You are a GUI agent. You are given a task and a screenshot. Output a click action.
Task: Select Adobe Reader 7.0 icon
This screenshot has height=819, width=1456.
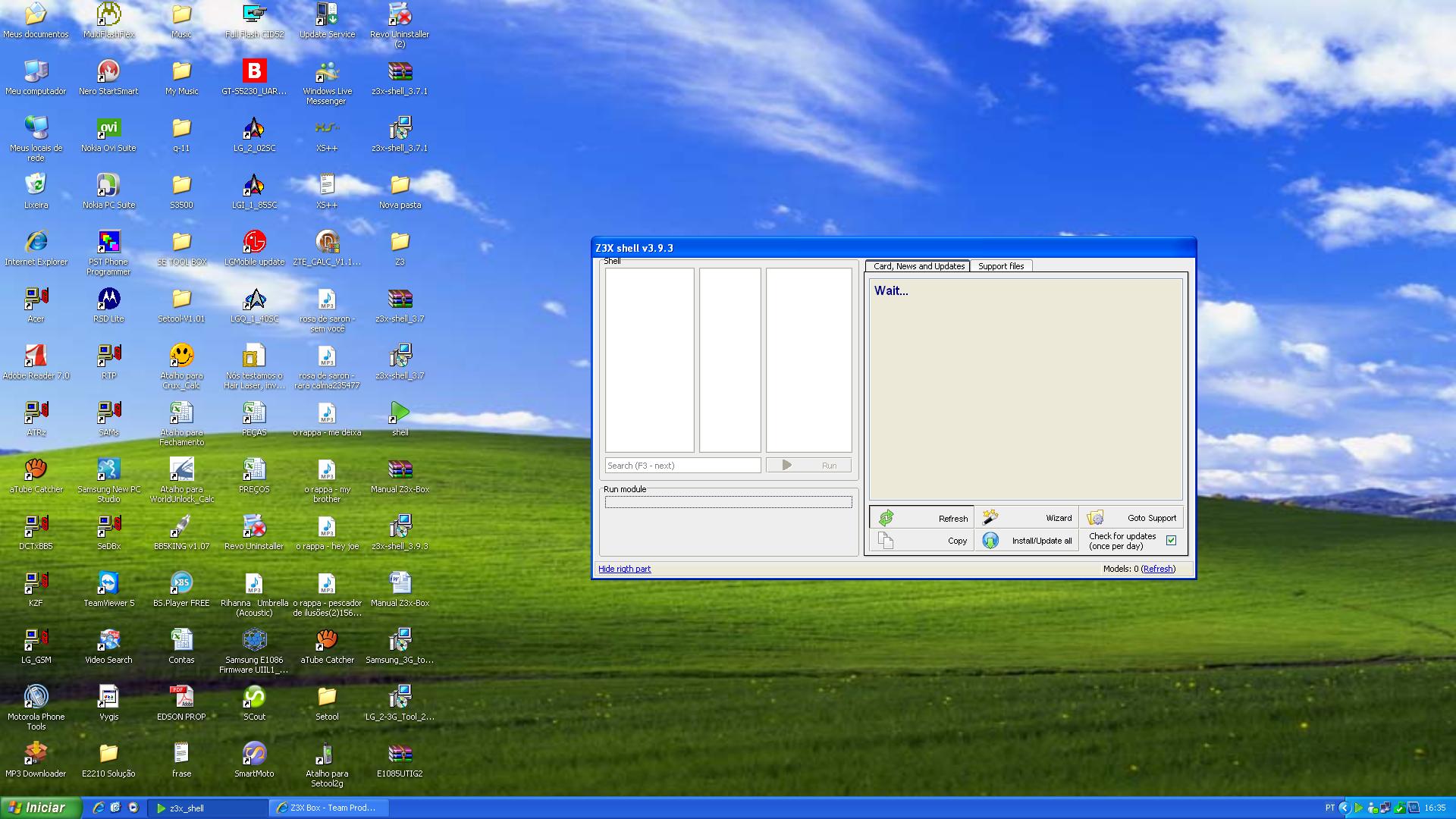pyautogui.click(x=36, y=362)
